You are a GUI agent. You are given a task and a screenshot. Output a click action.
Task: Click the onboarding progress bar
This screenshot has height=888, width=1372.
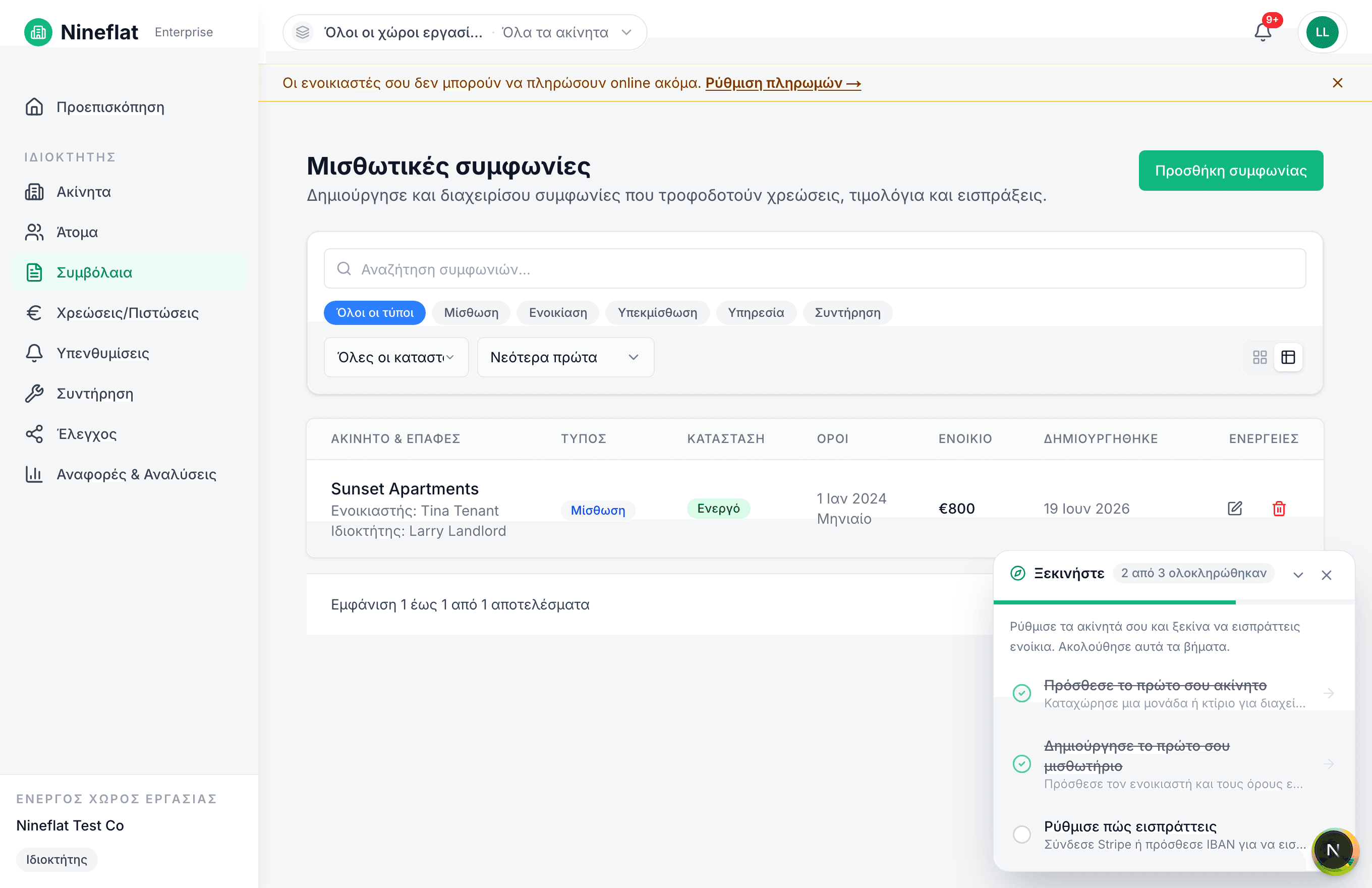(x=1174, y=602)
